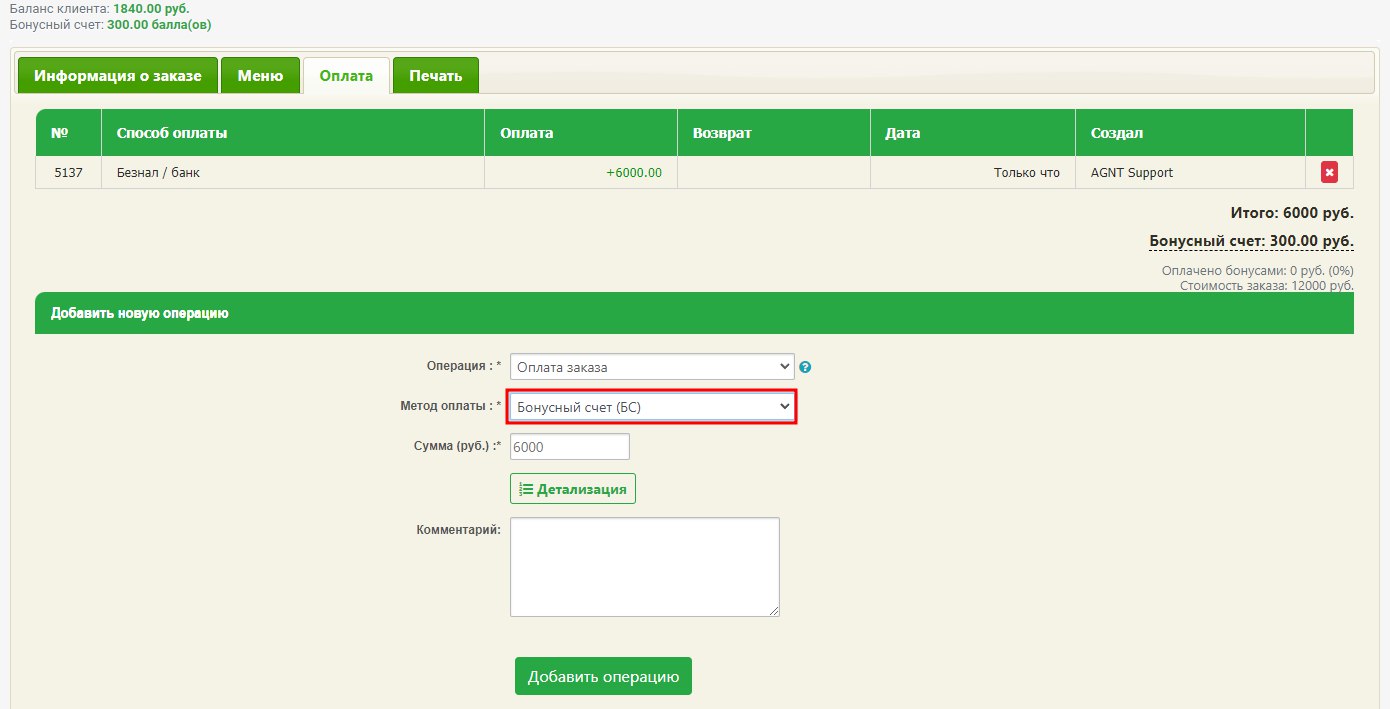Open the Метод оплаты dropdown

click(652, 407)
